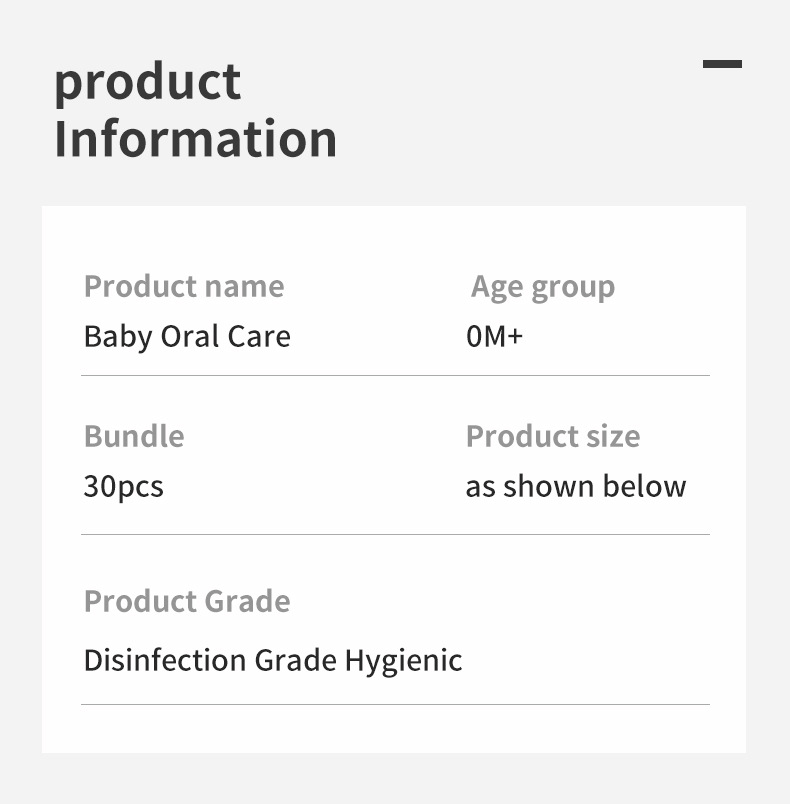Image resolution: width=790 pixels, height=804 pixels.
Task: Select the Bundle label
Action: (x=134, y=436)
